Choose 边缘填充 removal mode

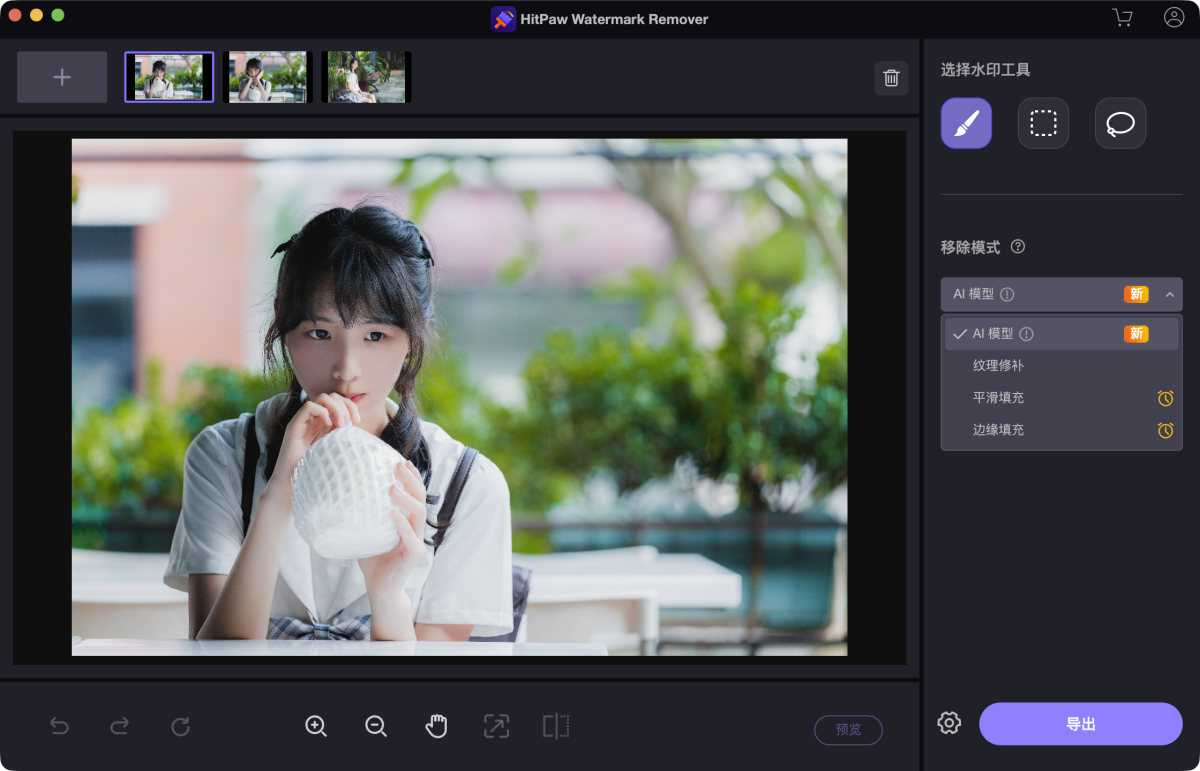click(998, 430)
